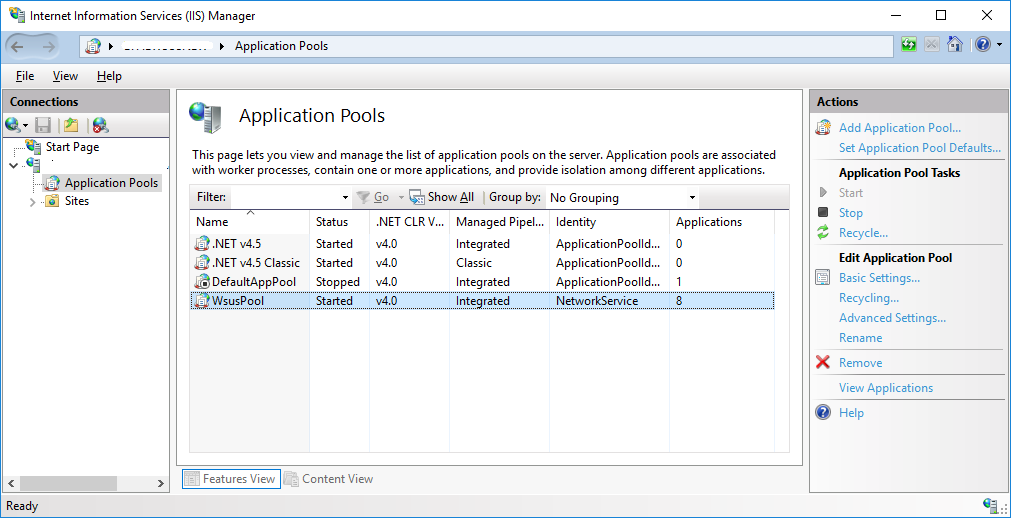Click the Recycle green arrows icon
This screenshot has height=518, width=1011.
[823, 233]
